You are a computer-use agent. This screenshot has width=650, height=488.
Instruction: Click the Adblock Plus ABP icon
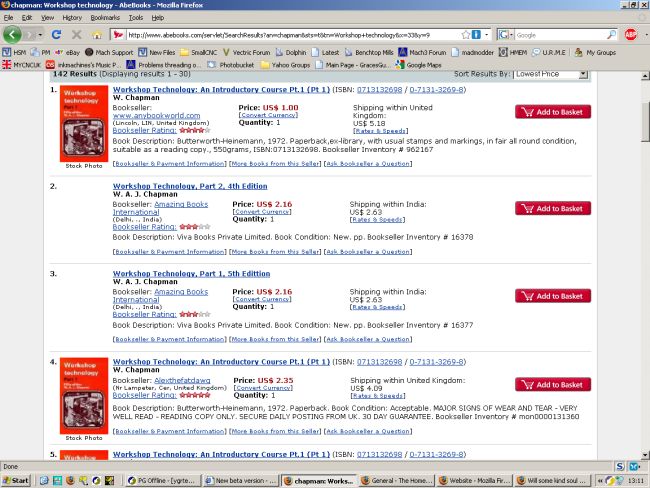[631, 34]
